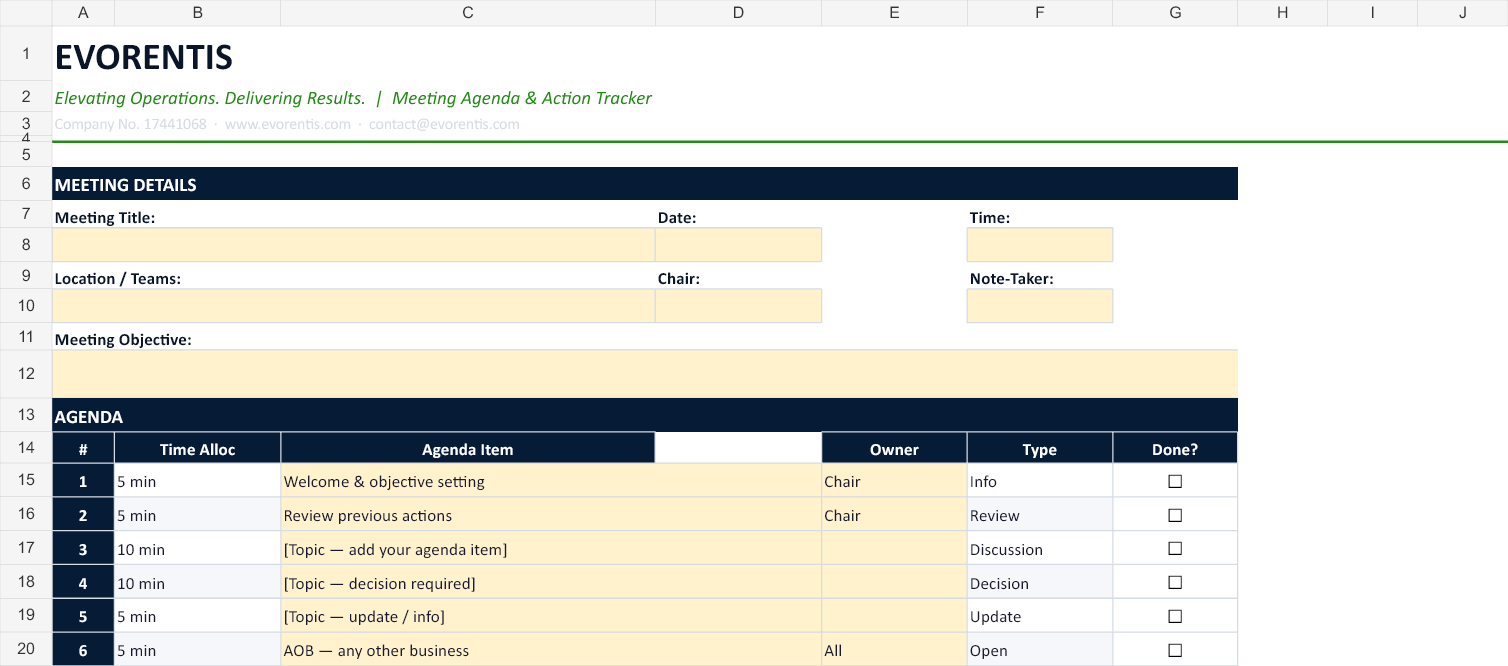1508x666 pixels.
Task: Click the 'Chair' owner cell for item 2
Action: click(894, 515)
